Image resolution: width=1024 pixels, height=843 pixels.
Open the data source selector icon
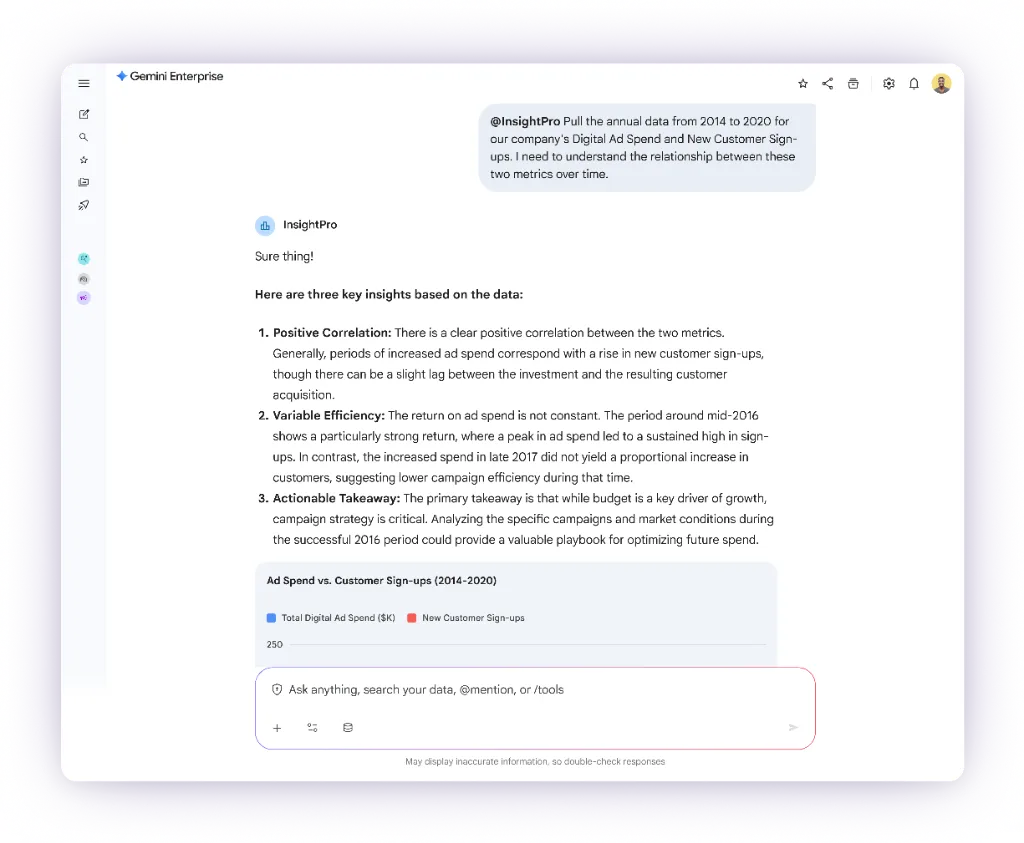(x=348, y=728)
